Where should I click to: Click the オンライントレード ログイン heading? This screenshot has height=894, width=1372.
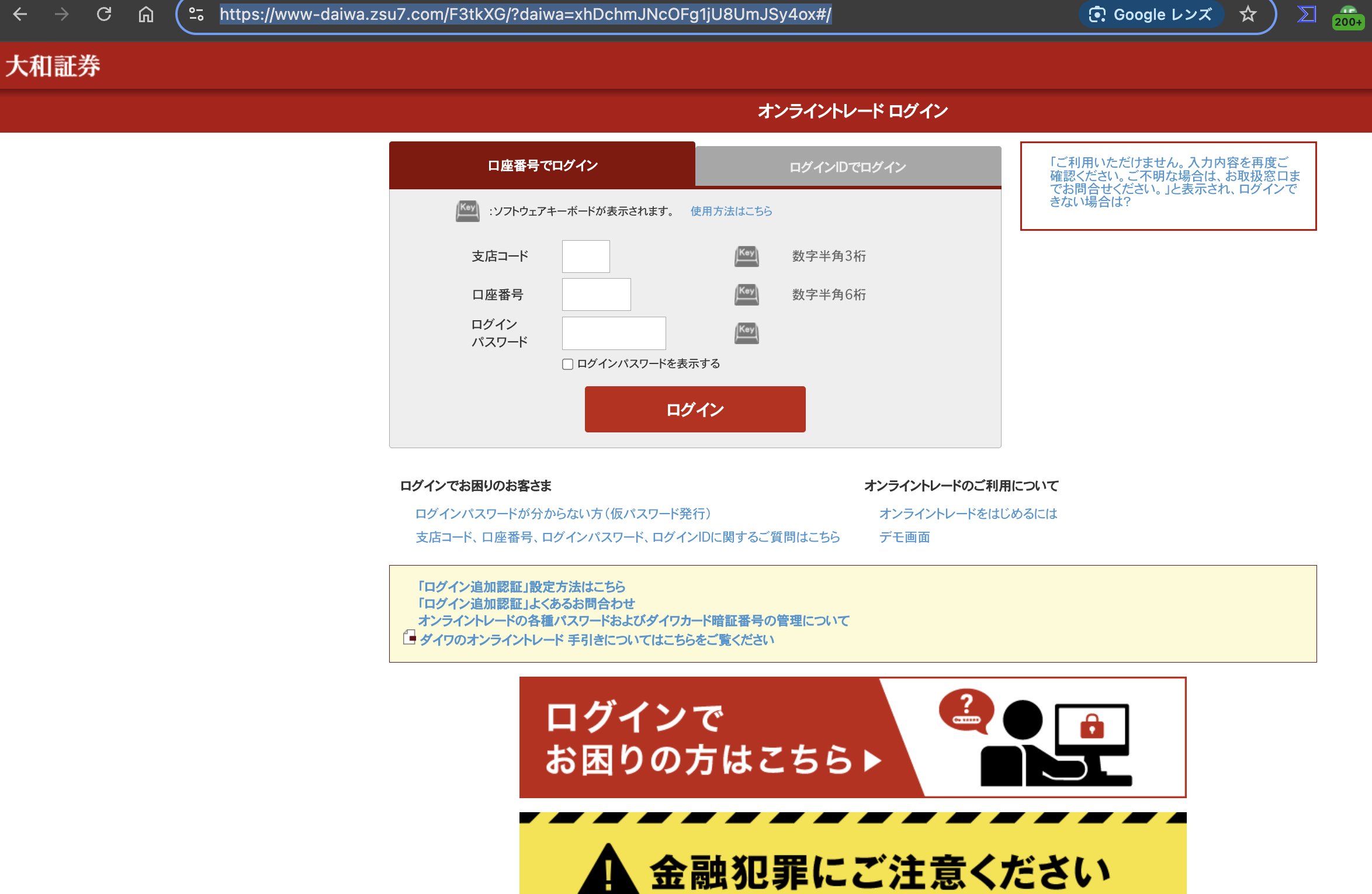pos(853,111)
